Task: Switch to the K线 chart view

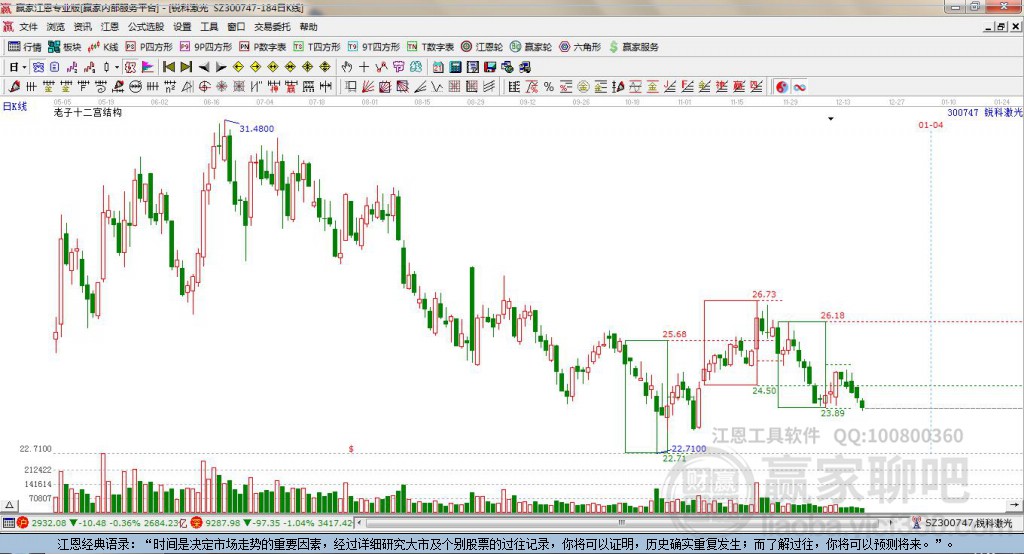Action: click(103, 47)
